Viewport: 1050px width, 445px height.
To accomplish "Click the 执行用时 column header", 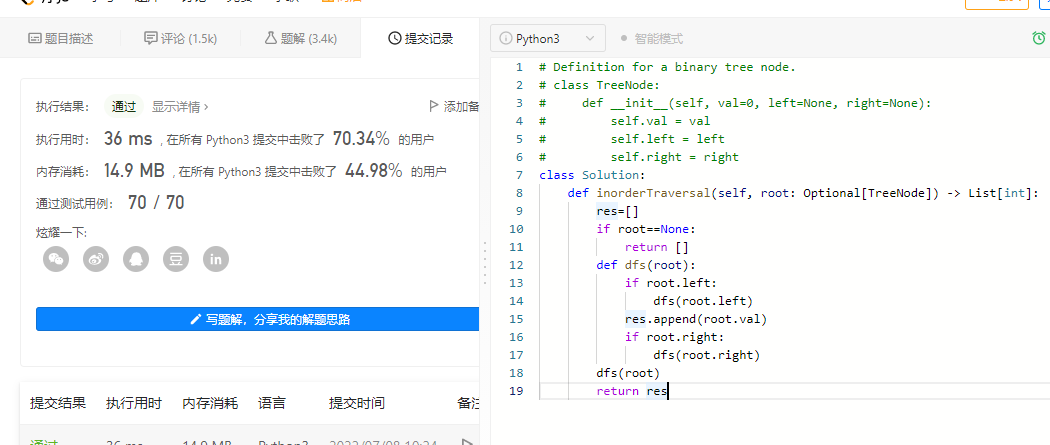I will click(134, 403).
